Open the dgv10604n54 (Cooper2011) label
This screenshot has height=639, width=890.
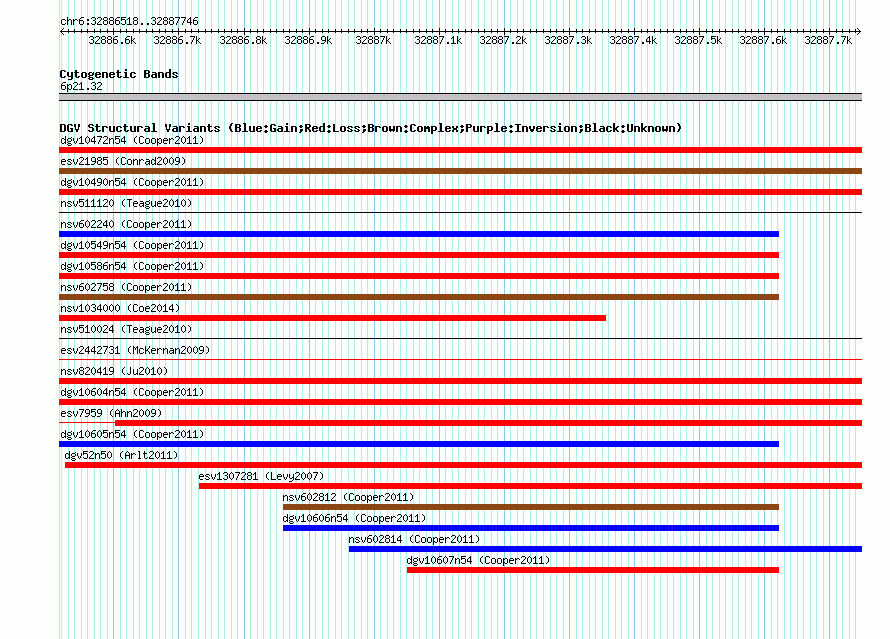(x=132, y=392)
